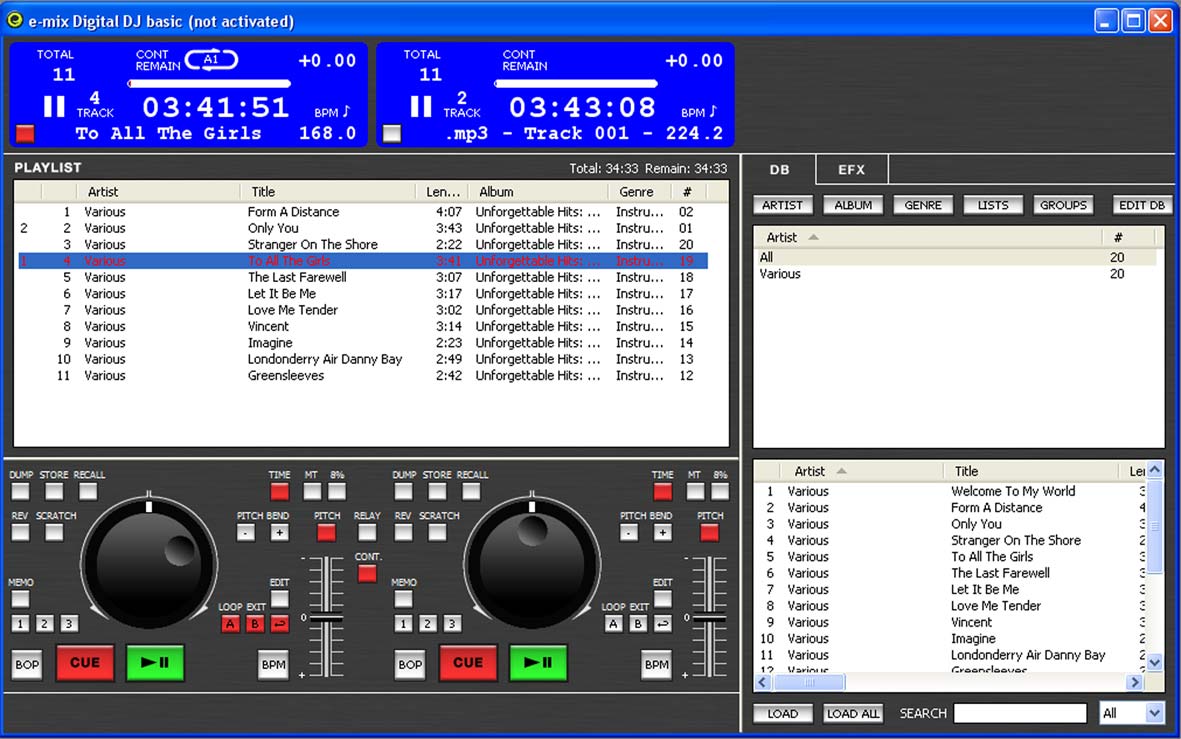Click the left deck STORE button
This screenshot has width=1181, height=739.
click(x=54, y=492)
